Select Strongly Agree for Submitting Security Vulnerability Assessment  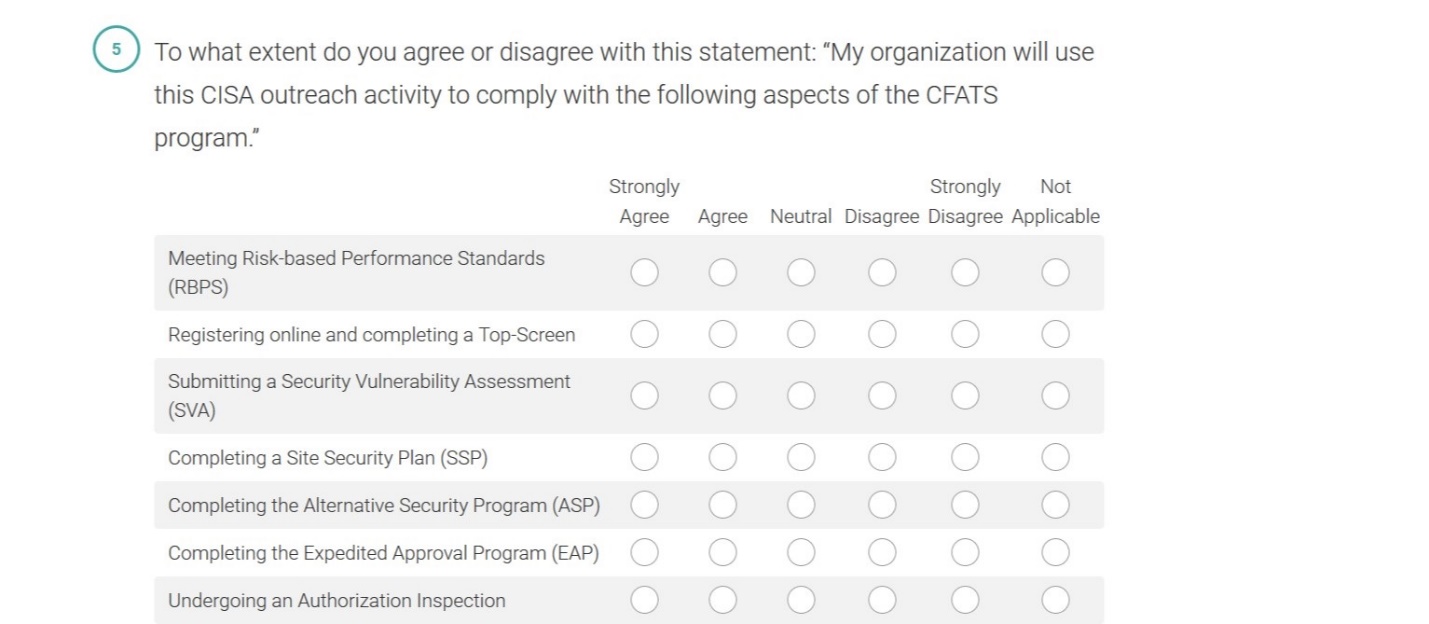pyautogui.click(x=644, y=396)
